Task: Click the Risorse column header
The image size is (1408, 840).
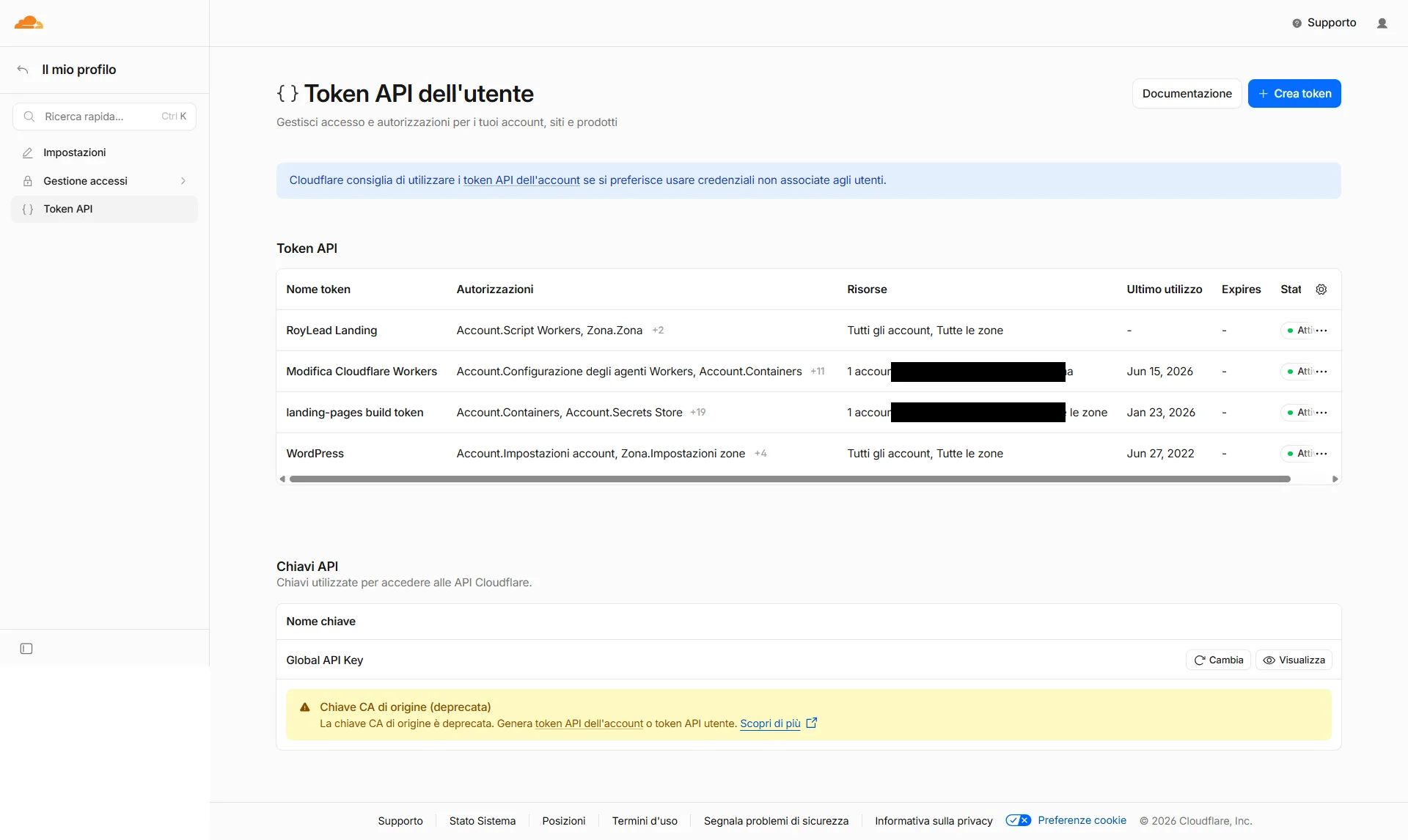Action: 867,290
